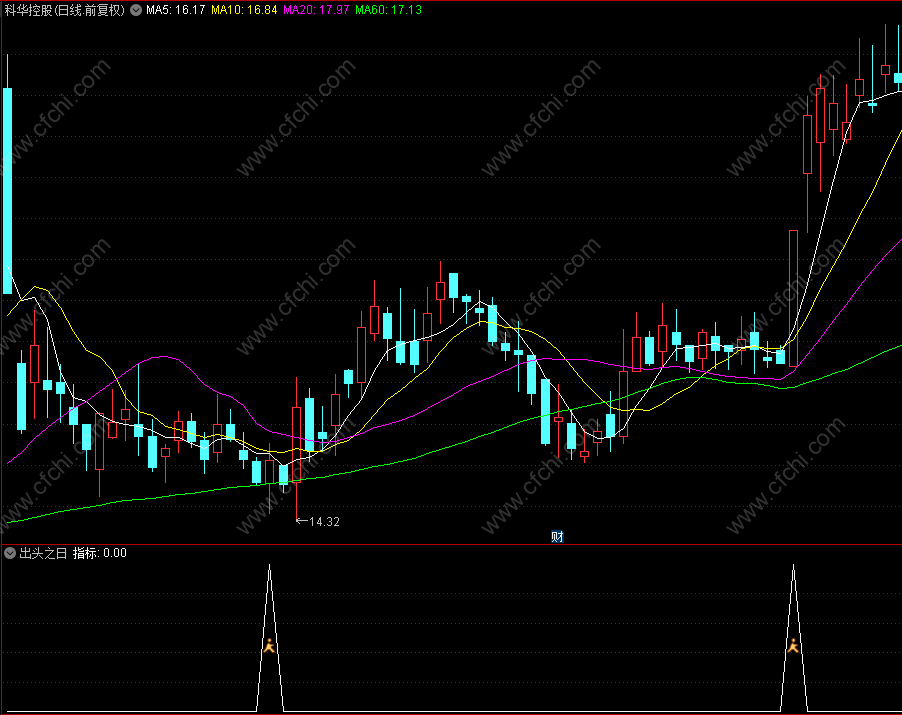
Task: Click the MA10: 16.84 label
Action: pyautogui.click(x=244, y=10)
